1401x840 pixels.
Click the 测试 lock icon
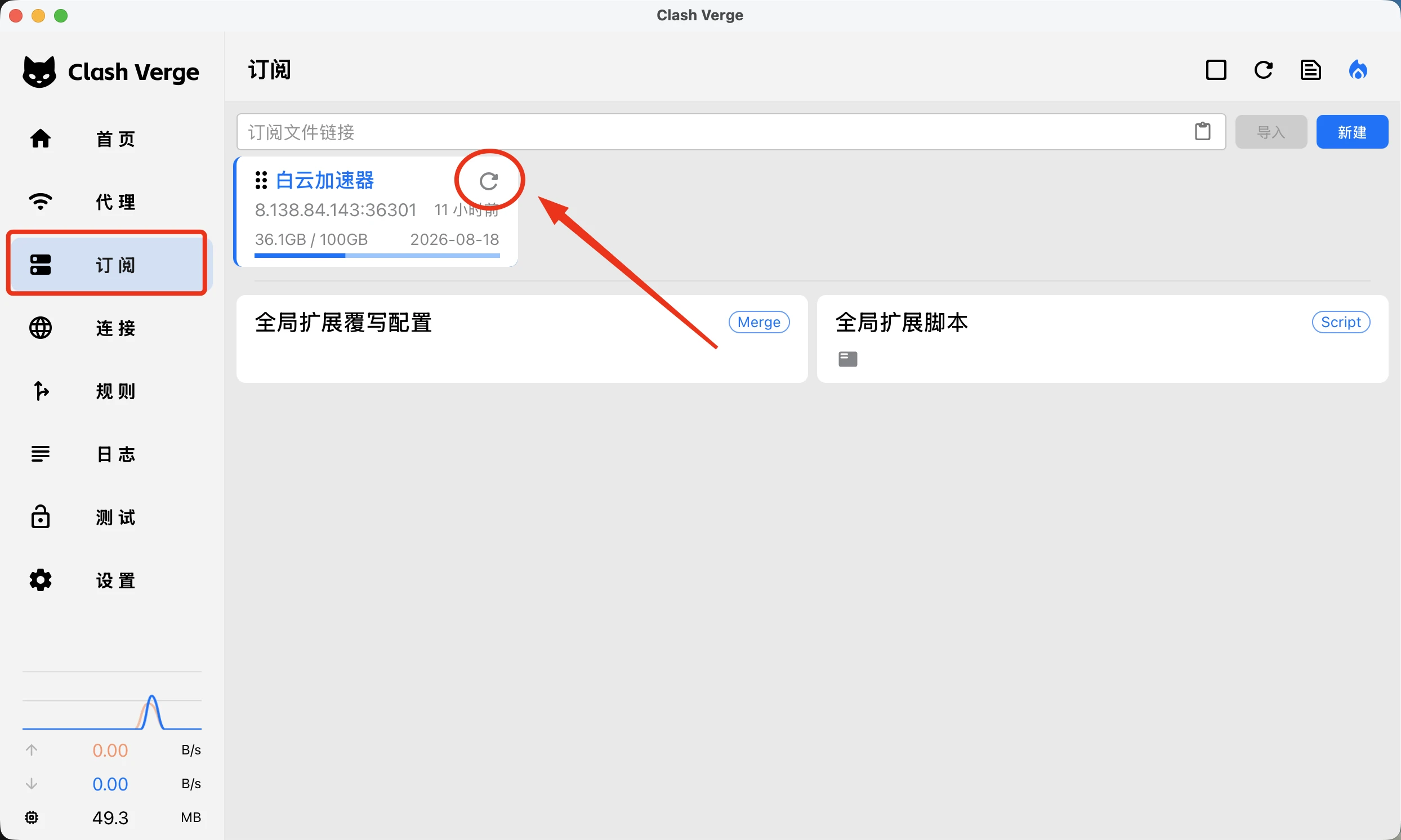click(40, 517)
